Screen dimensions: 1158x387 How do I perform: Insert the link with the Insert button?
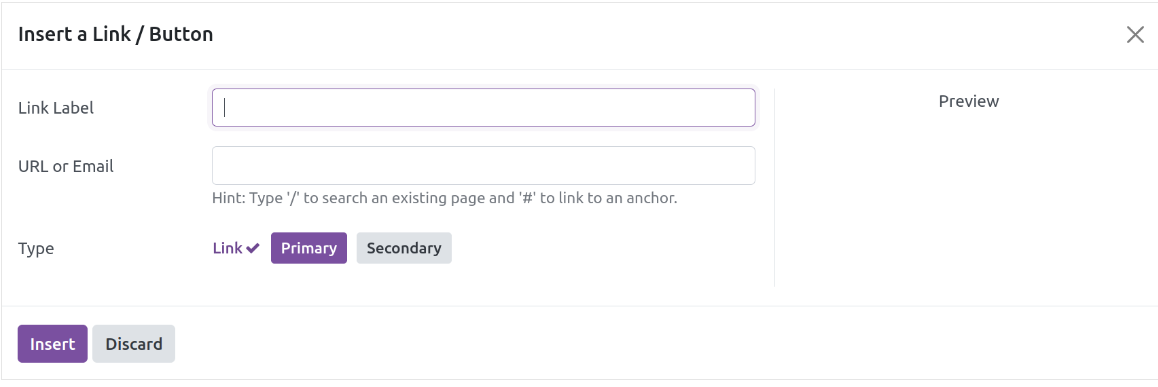tap(52, 344)
